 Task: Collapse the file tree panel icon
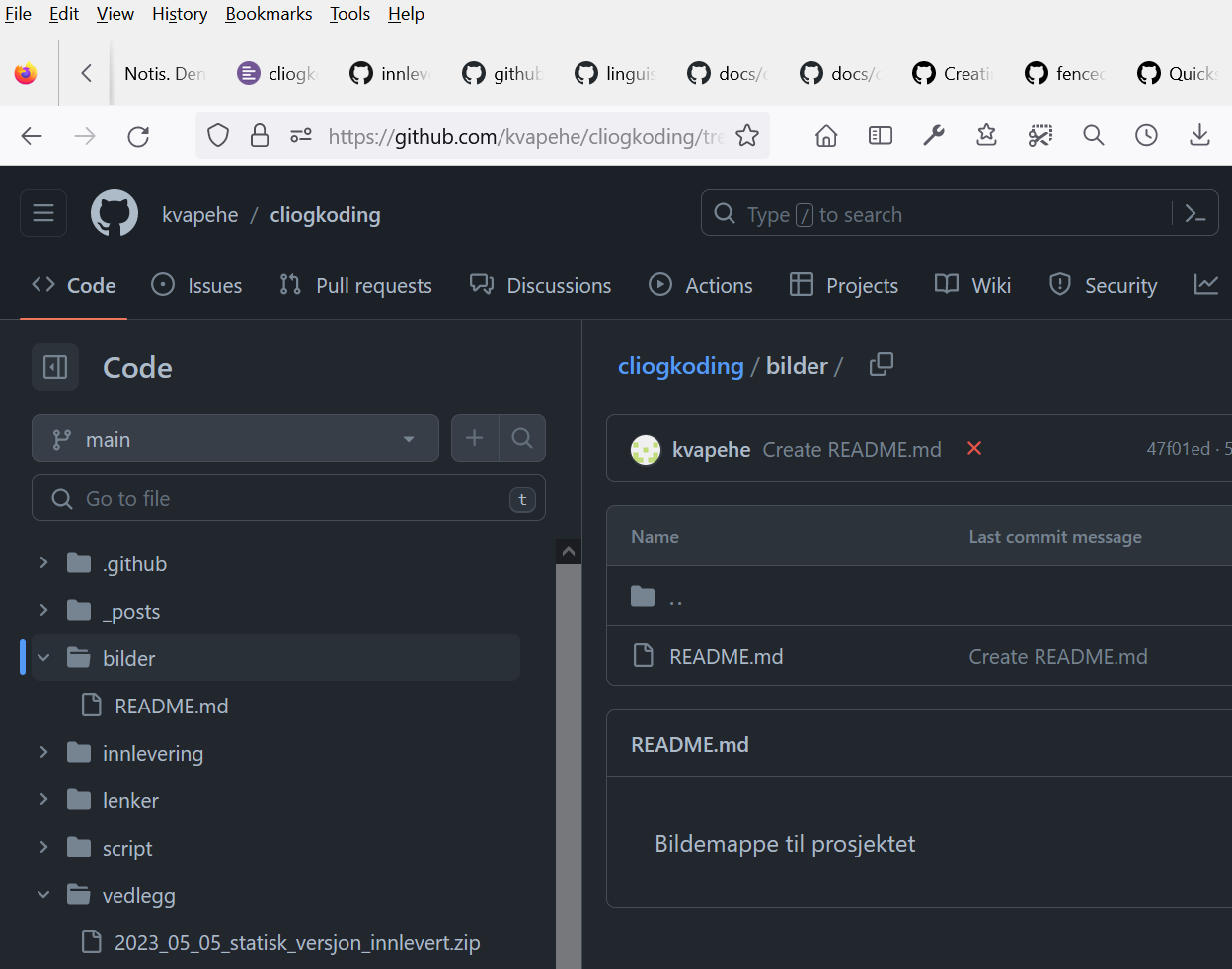(54, 366)
